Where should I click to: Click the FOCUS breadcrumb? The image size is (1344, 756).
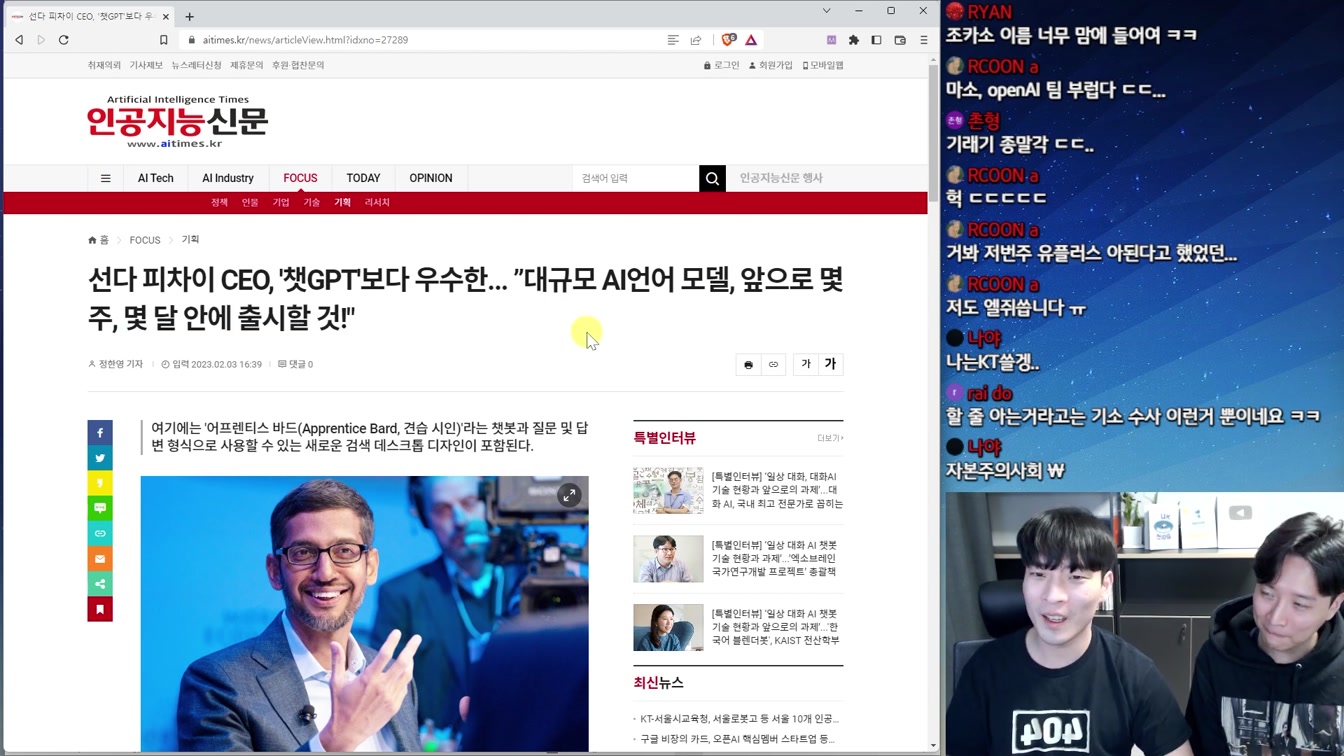pos(145,240)
